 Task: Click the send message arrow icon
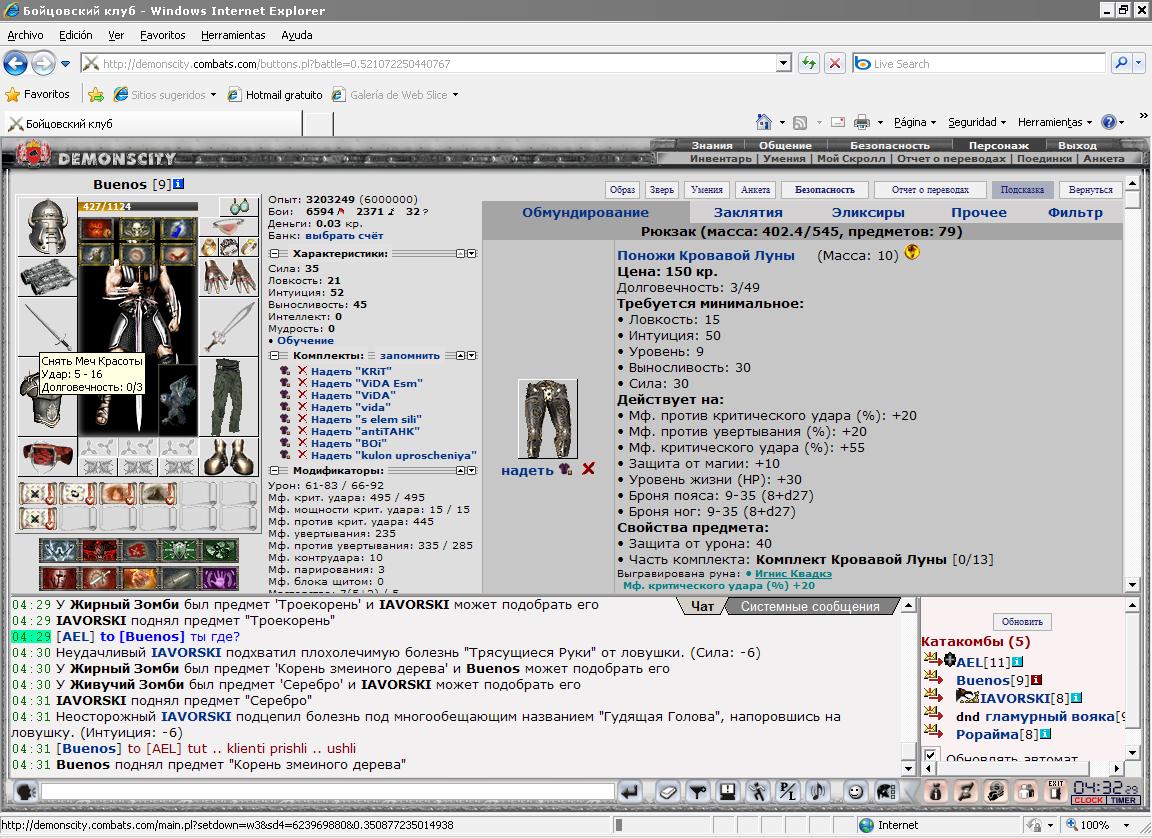click(629, 792)
